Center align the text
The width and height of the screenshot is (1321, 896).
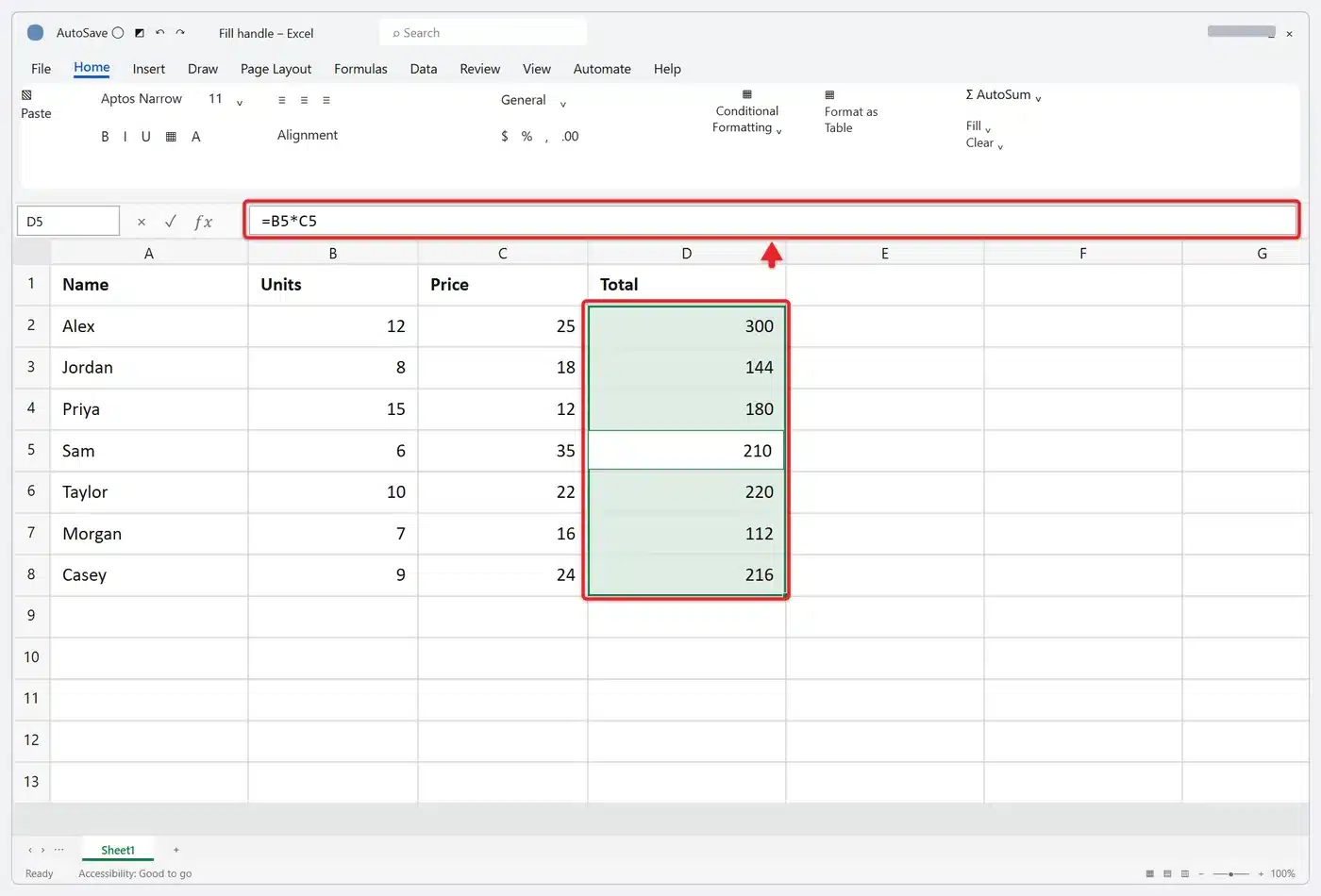(x=304, y=100)
